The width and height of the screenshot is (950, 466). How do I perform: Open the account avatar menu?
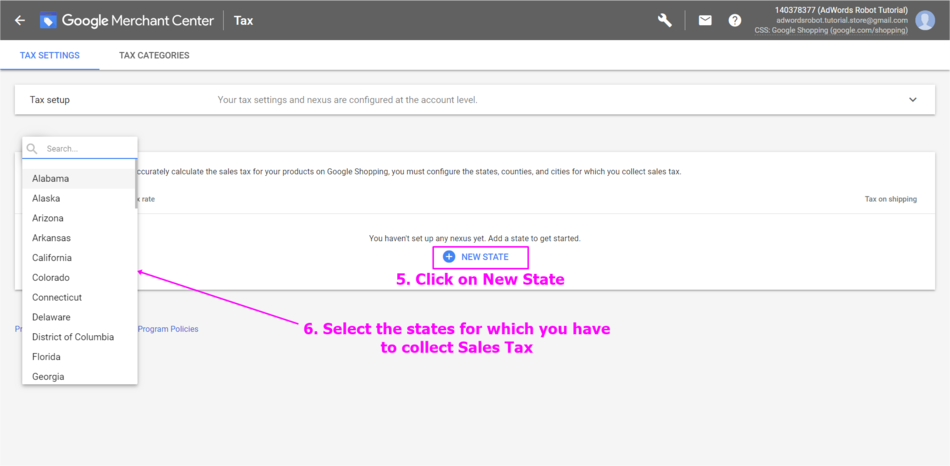[x=925, y=20]
